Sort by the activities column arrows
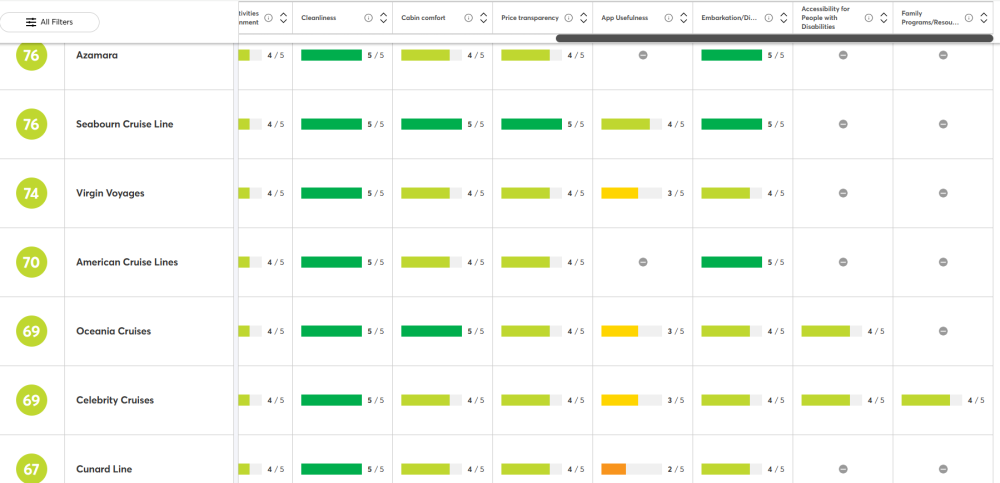This screenshot has width=1000, height=483. [283, 18]
